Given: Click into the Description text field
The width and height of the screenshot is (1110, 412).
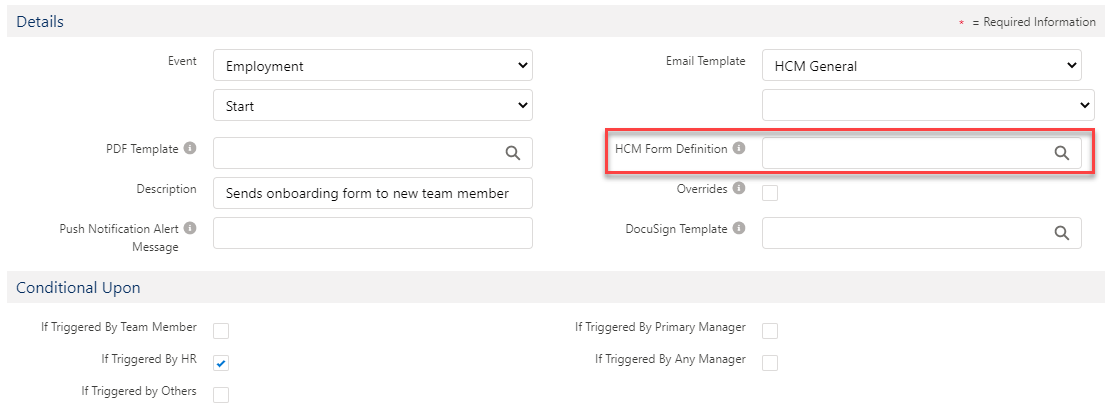Looking at the screenshot, I should tap(372, 193).
